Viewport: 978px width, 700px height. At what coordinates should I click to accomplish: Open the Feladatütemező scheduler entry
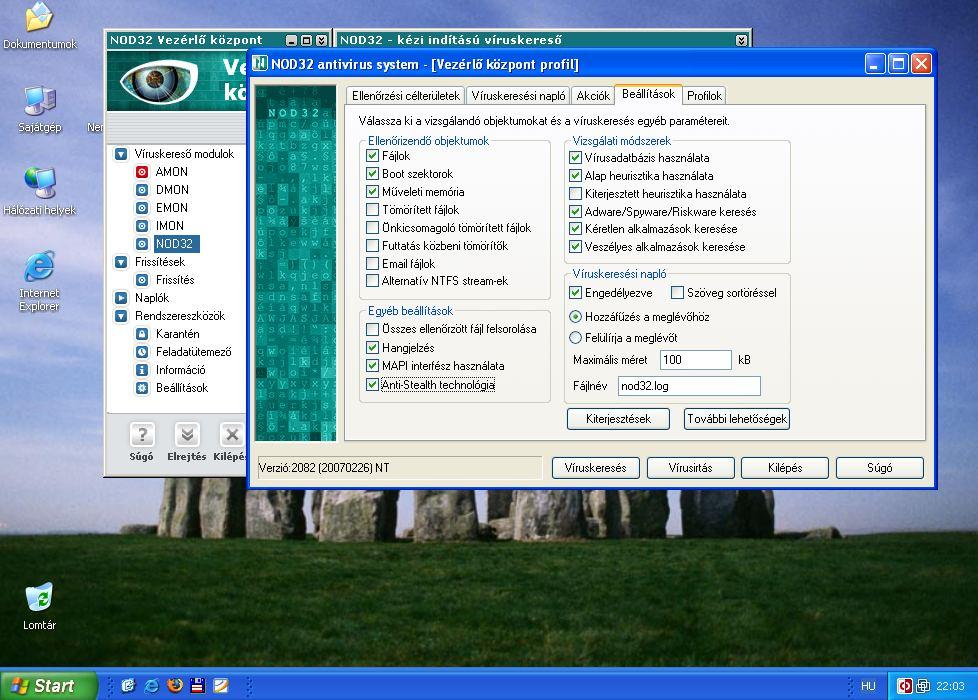(x=183, y=352)
